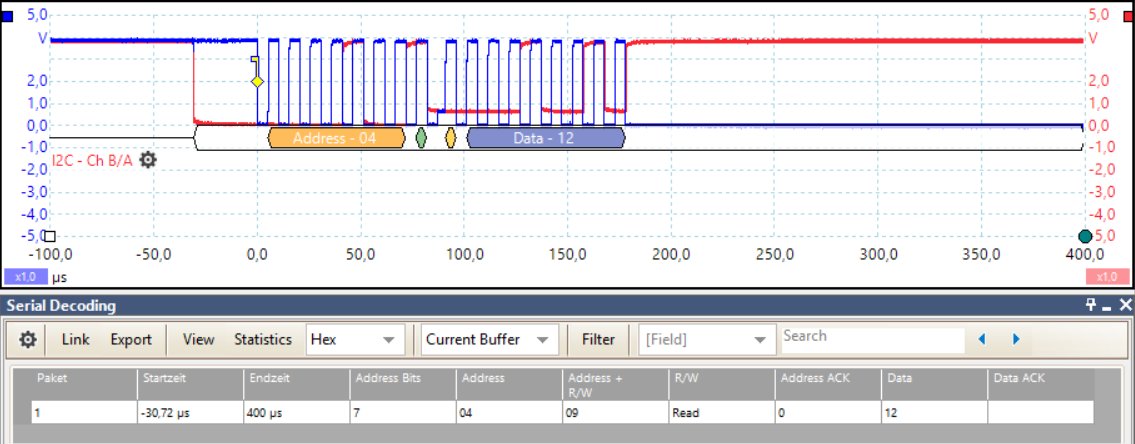Select the 04 address table cell

pyautogui.click(x=510, y=413)
